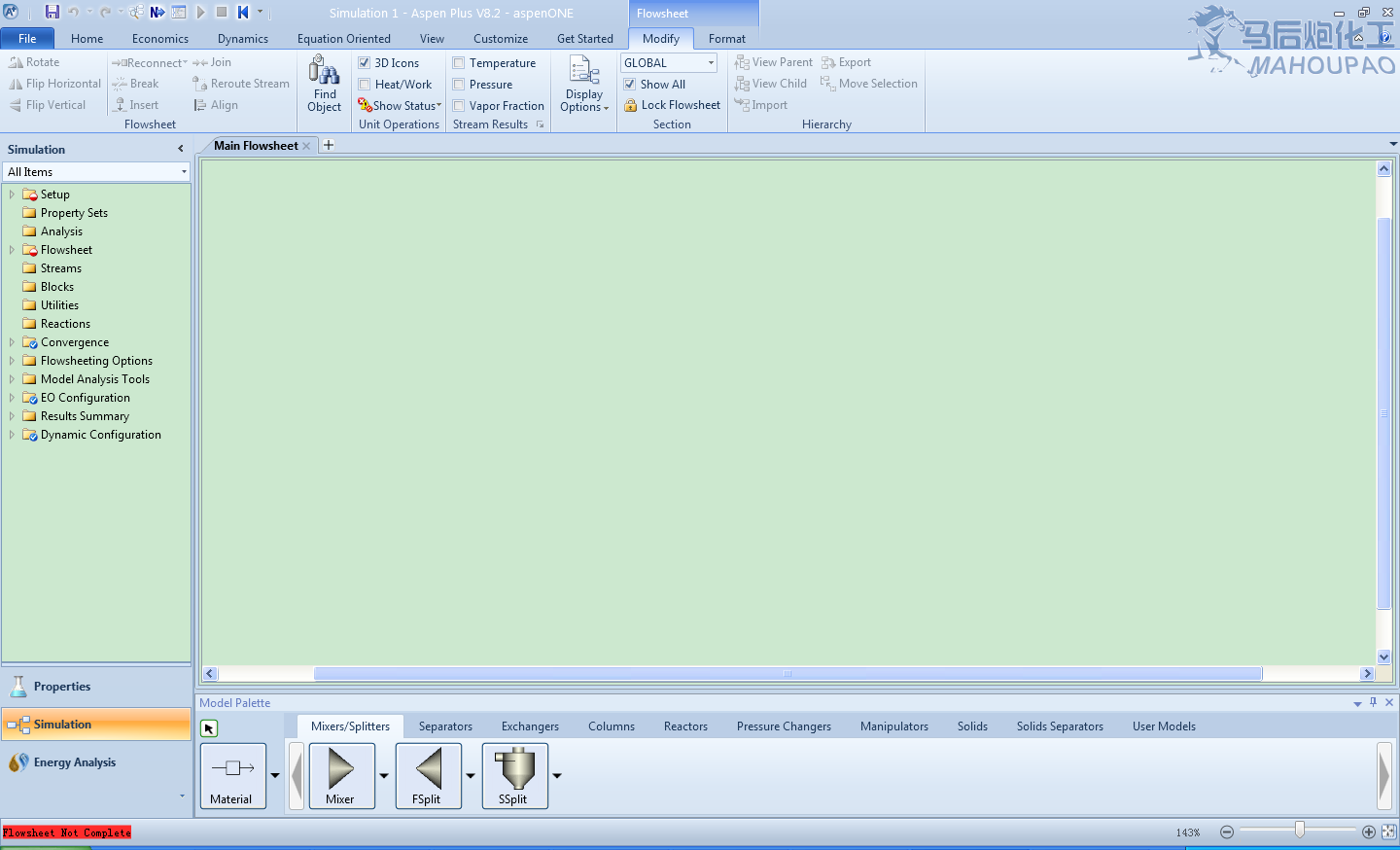Click the Stop square icon in quick toolbar

(222, 12)
